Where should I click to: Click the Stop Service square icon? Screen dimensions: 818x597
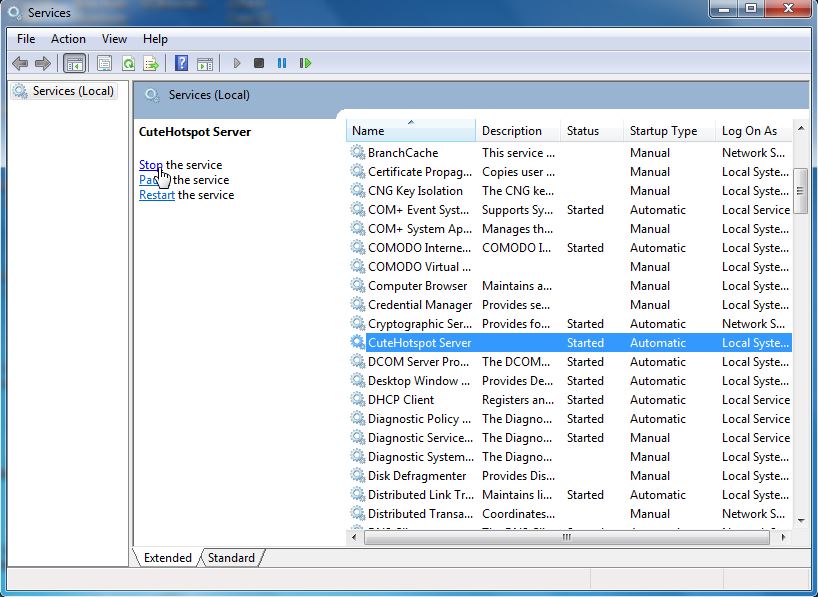click(259, 63)
